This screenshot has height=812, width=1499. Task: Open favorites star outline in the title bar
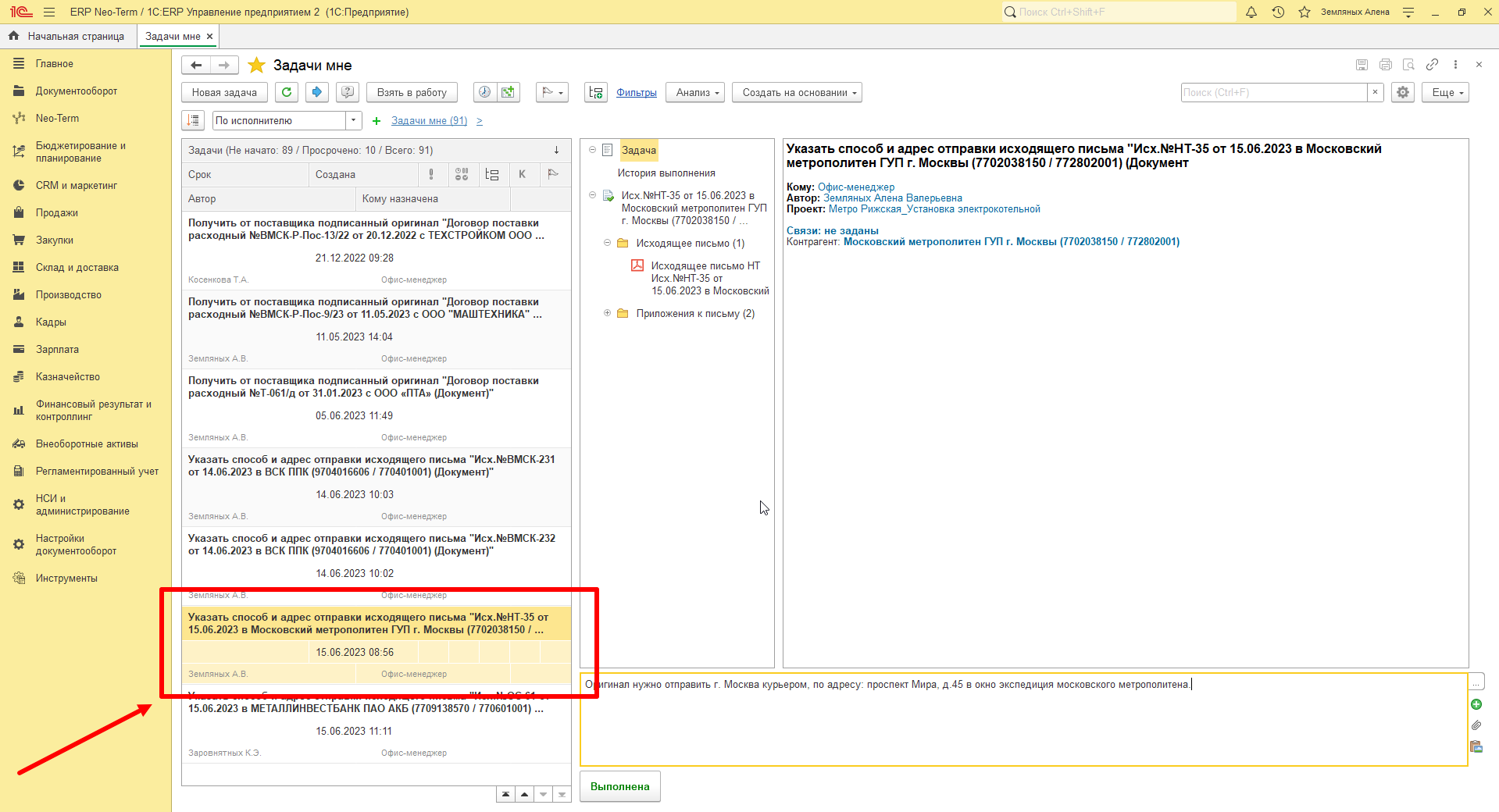tap(1304, 12)
